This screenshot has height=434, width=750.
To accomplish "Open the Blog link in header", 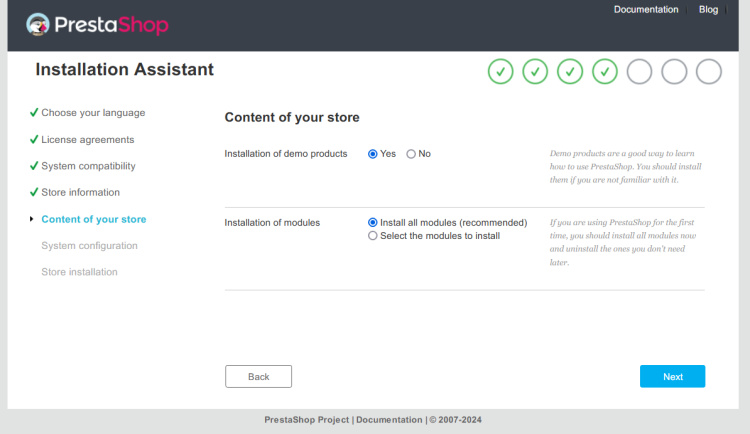I will [708, 9].
